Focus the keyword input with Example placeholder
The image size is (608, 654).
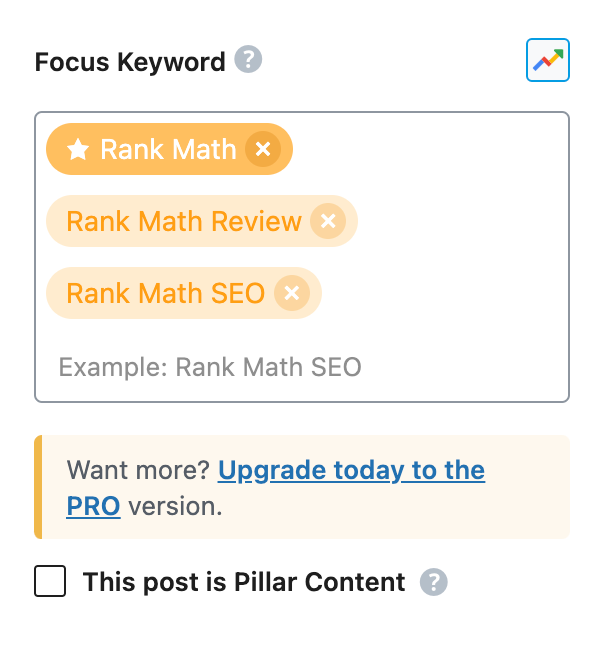coord(302,367)
